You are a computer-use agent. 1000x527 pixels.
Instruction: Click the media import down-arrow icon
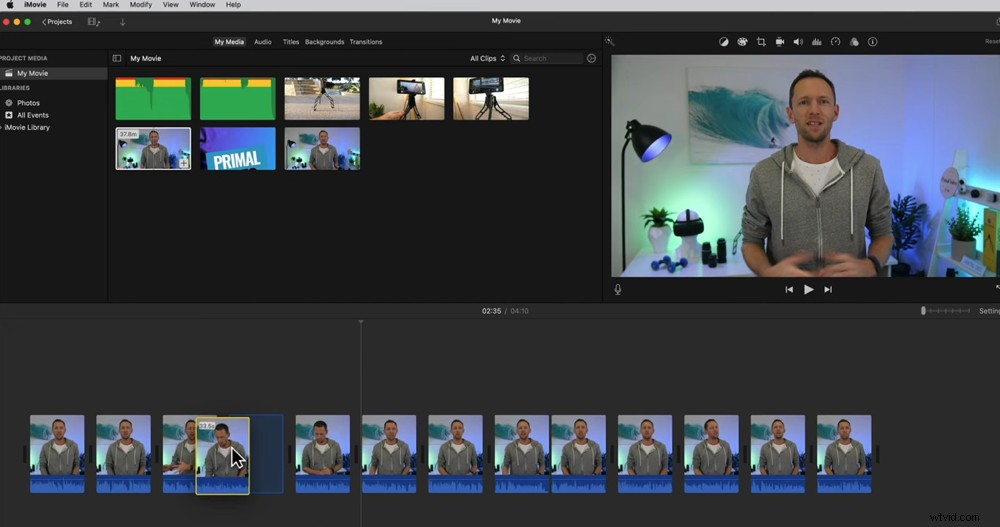coord(122,22)
